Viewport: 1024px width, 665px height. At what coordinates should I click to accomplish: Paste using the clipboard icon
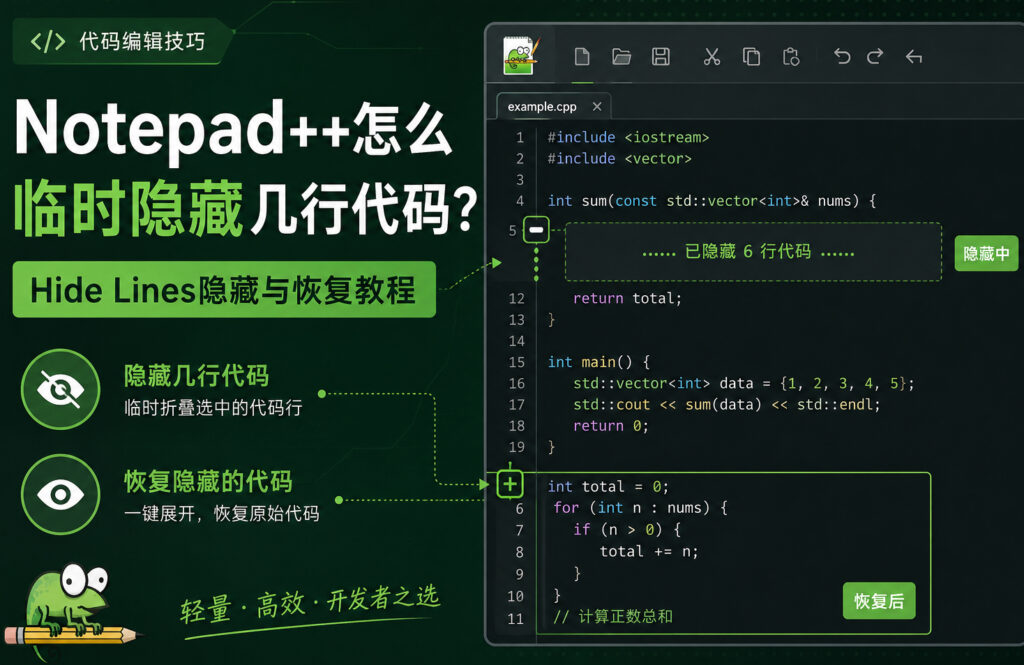[791, 57]
